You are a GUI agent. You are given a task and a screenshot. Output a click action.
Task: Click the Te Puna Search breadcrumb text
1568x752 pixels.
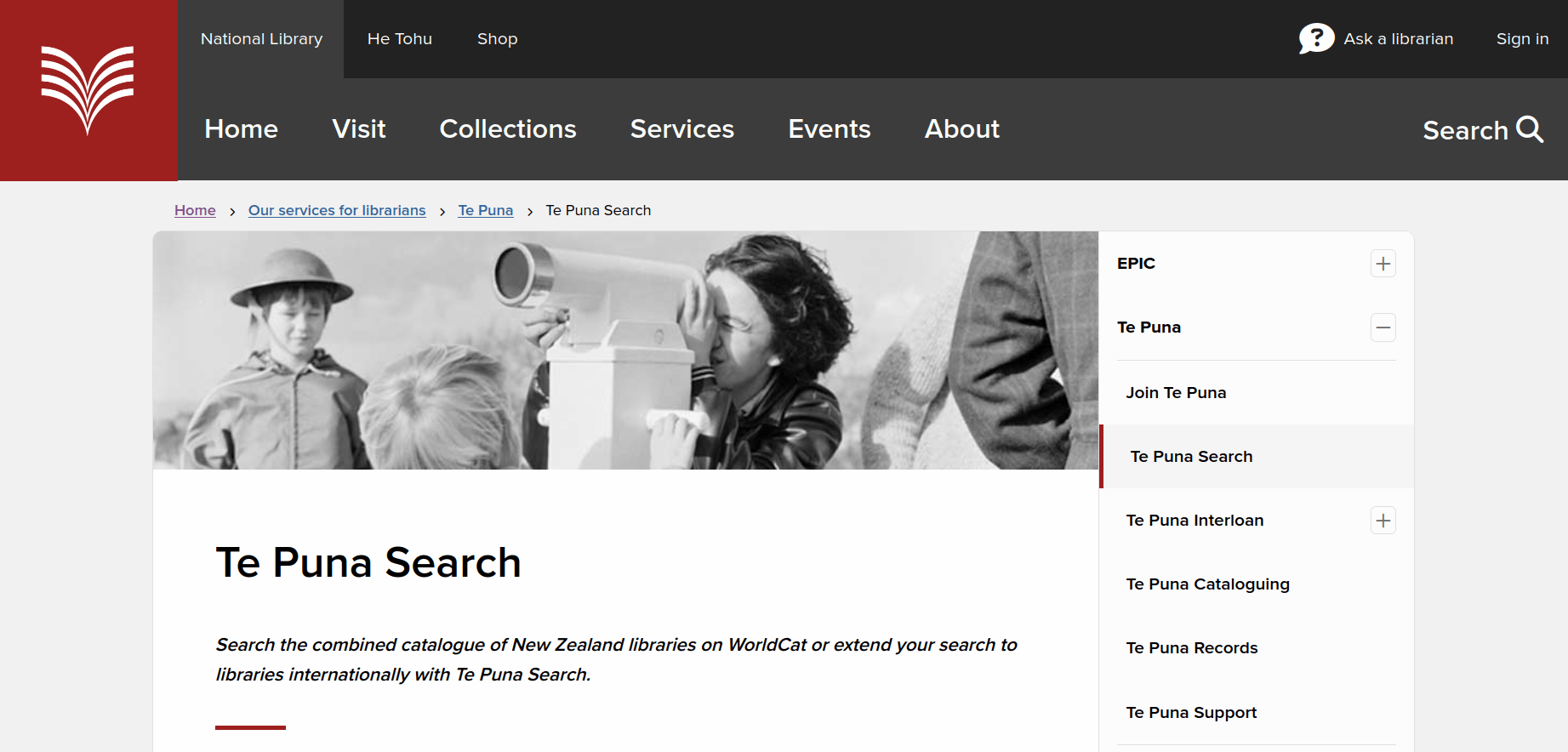pos(598,210)
